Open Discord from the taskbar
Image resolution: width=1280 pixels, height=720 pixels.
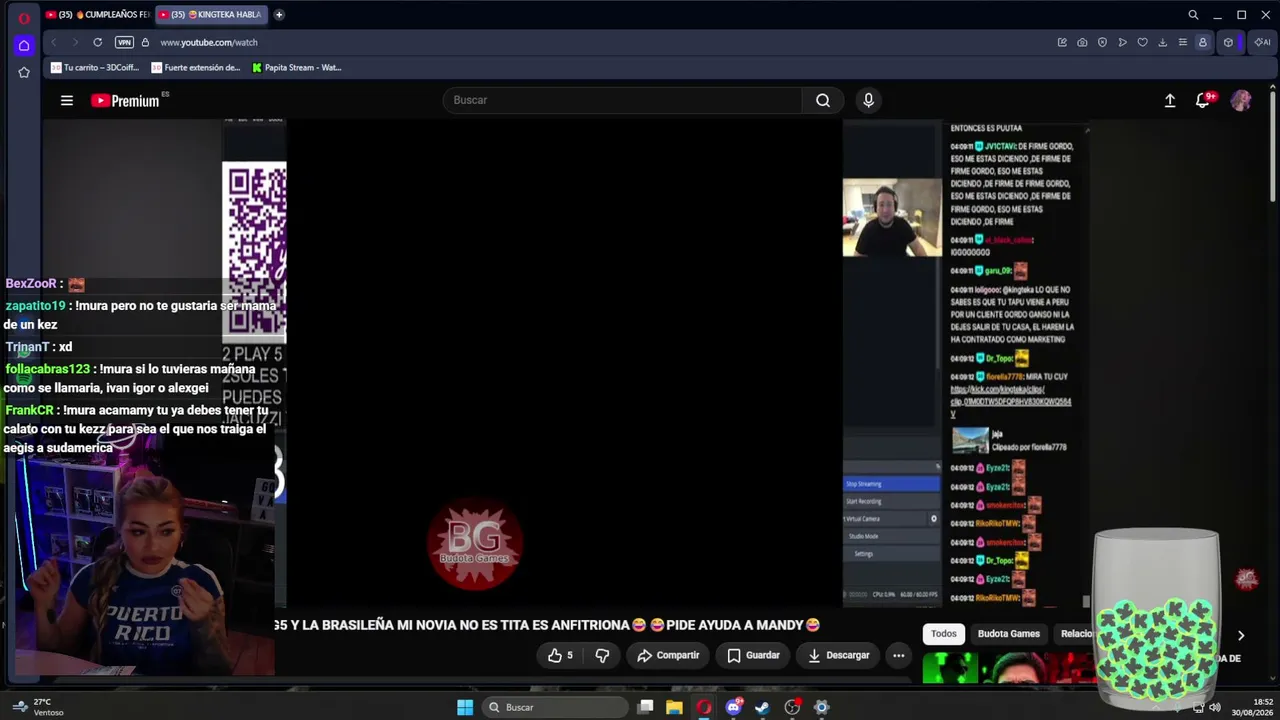[x=734, y=707]
